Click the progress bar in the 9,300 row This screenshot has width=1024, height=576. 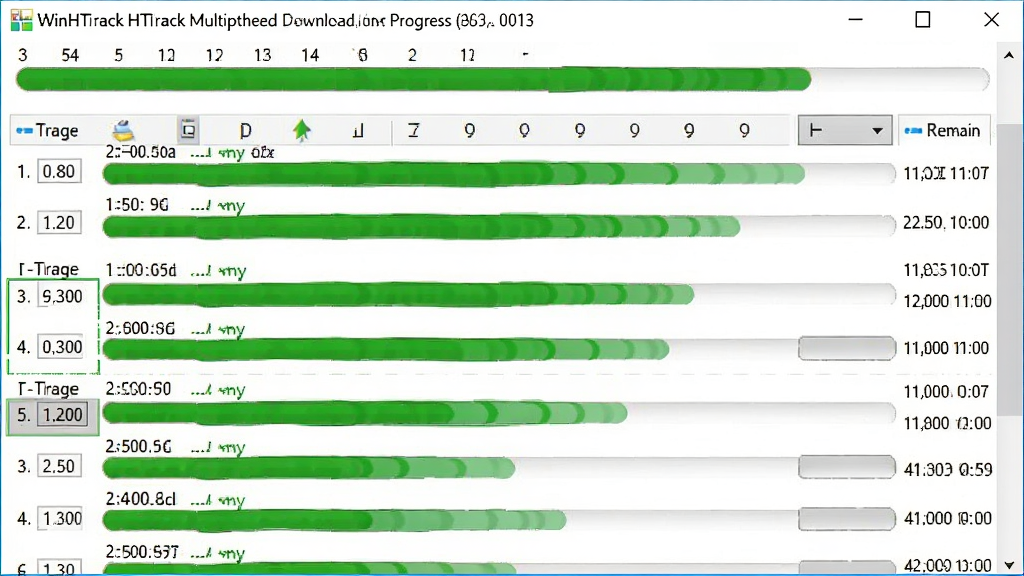tap(499, 295)
